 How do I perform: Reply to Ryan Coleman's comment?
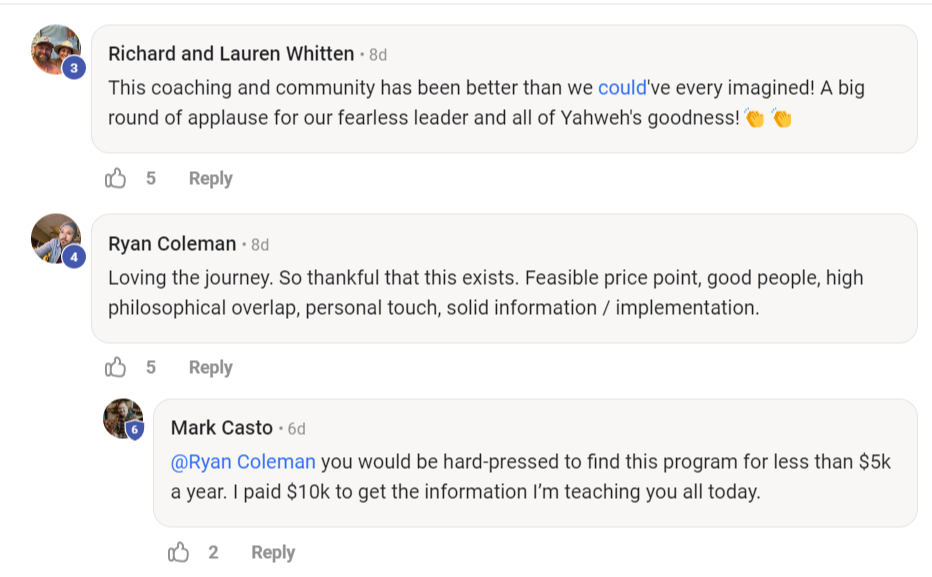(210, 367)
